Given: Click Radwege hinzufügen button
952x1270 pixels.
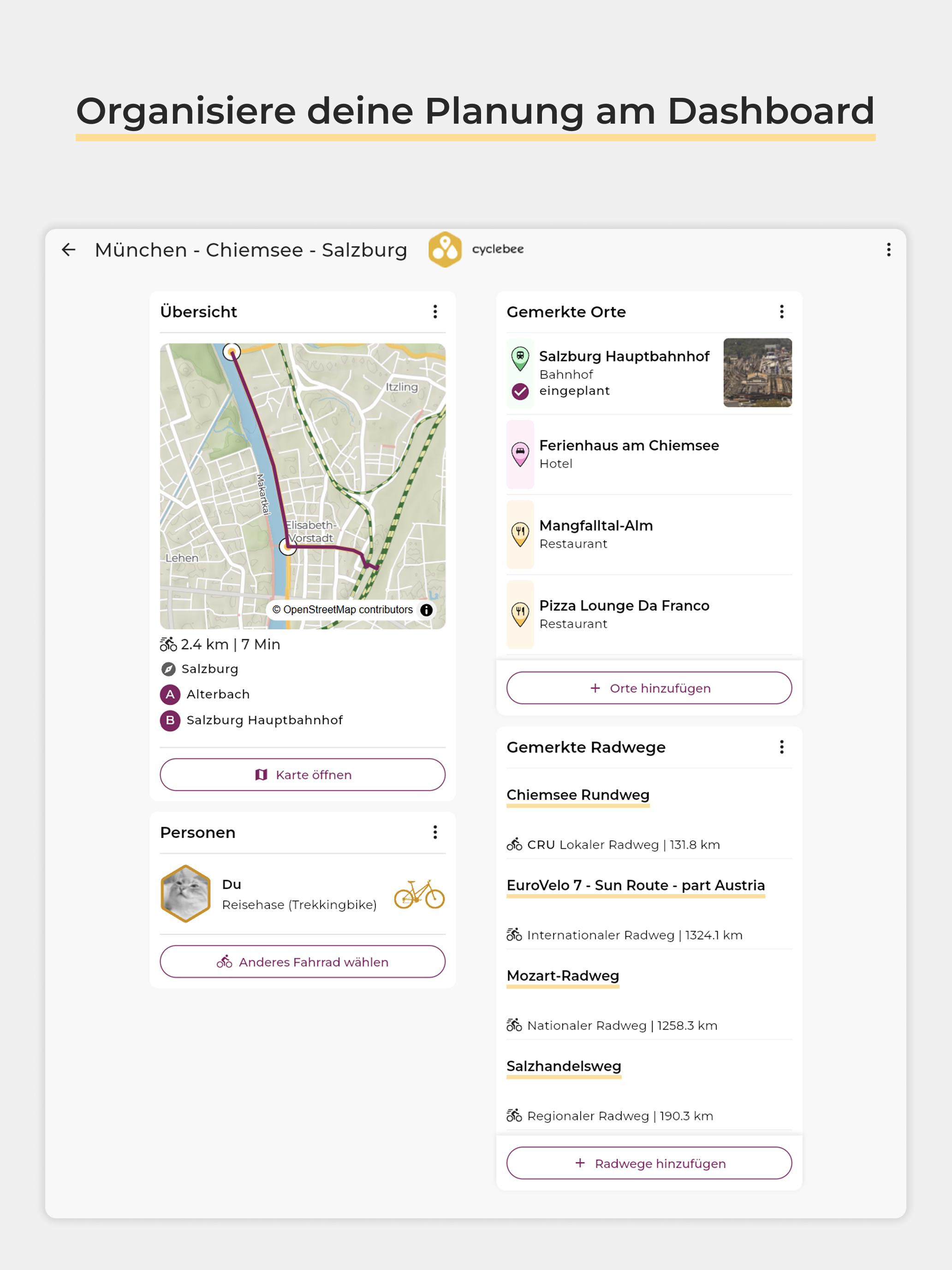Looking at the screenshot, I should (649, 1163).
